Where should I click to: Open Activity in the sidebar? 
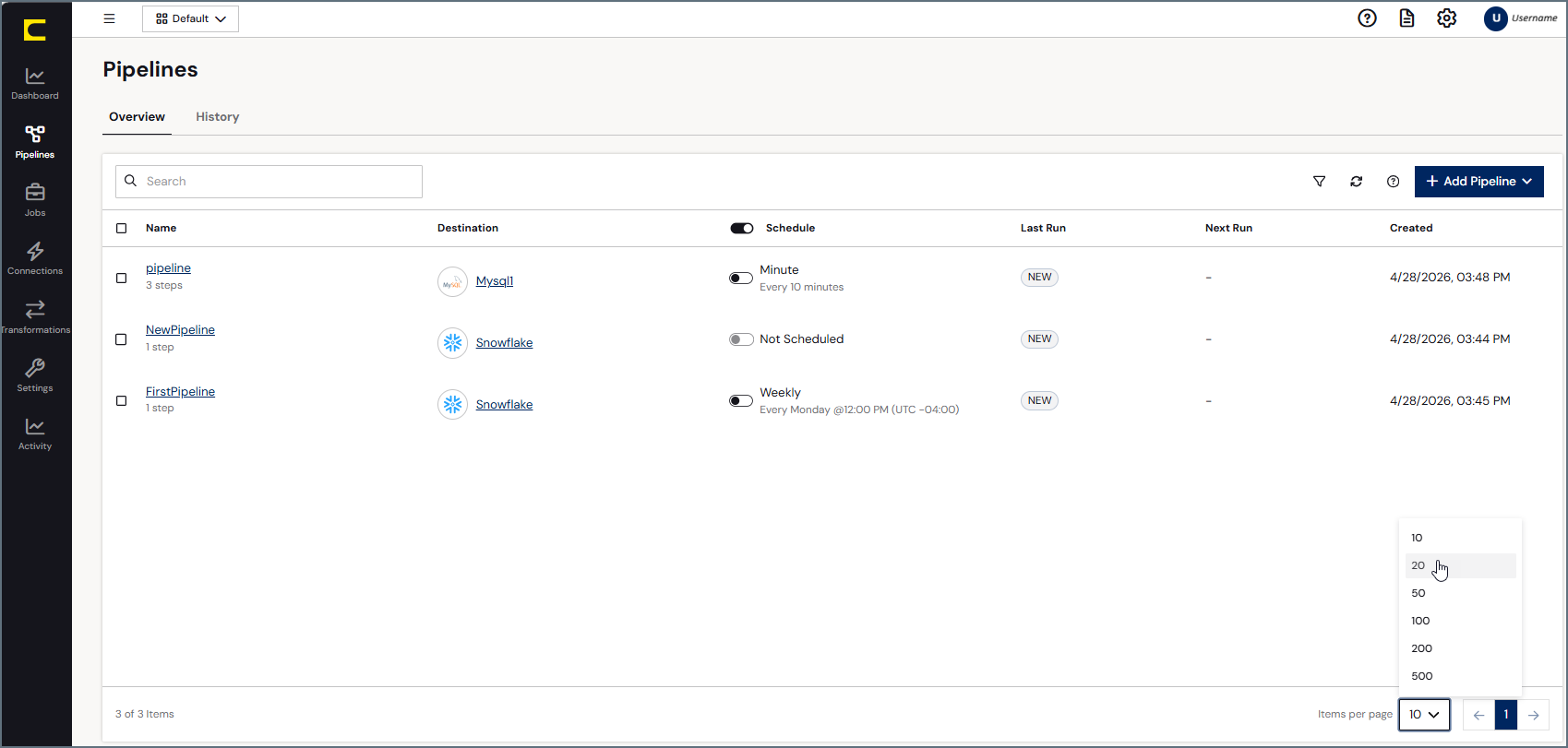click(35, 433)
